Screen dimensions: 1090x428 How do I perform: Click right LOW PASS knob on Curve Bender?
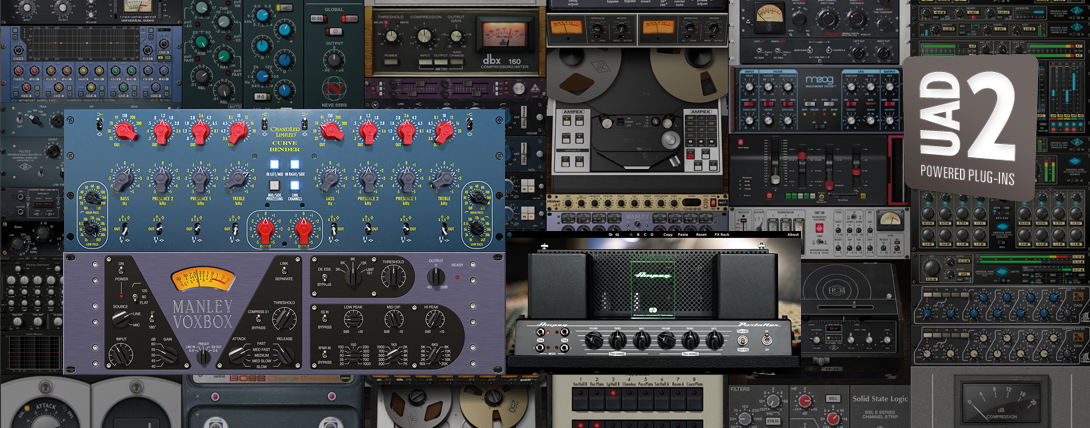478,228
